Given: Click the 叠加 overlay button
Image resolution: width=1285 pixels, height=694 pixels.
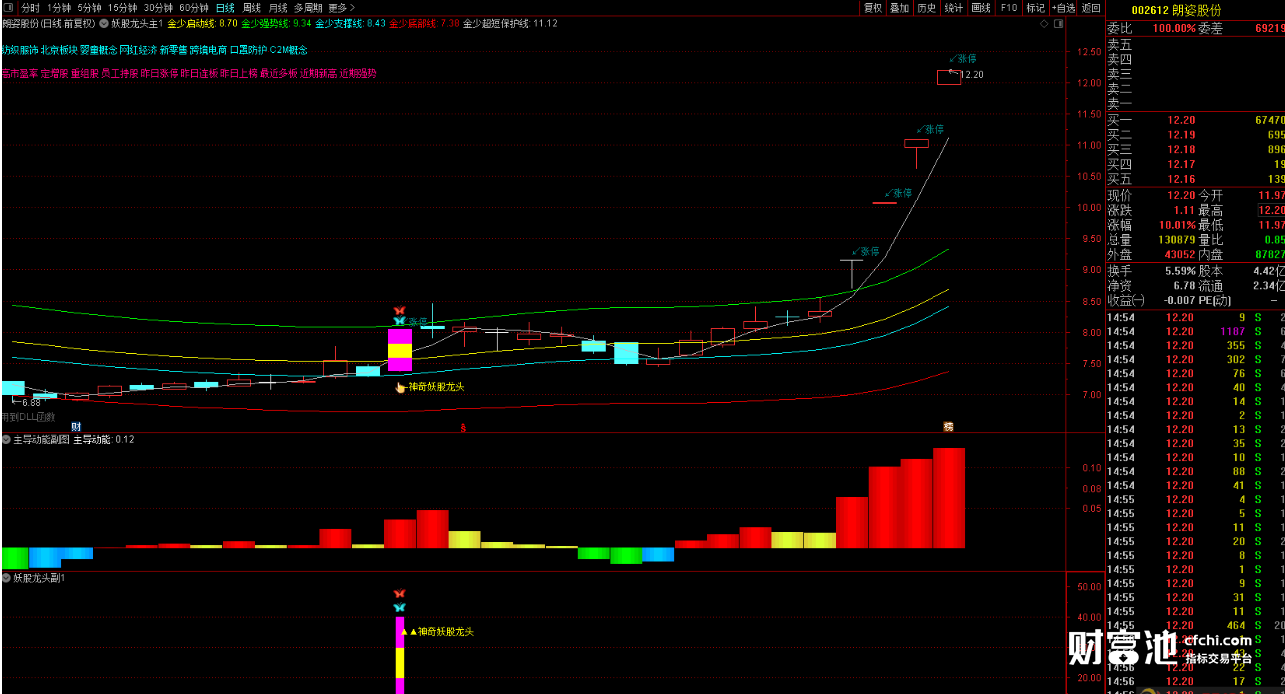Looking at the screenshot, I should coord(900,7).
